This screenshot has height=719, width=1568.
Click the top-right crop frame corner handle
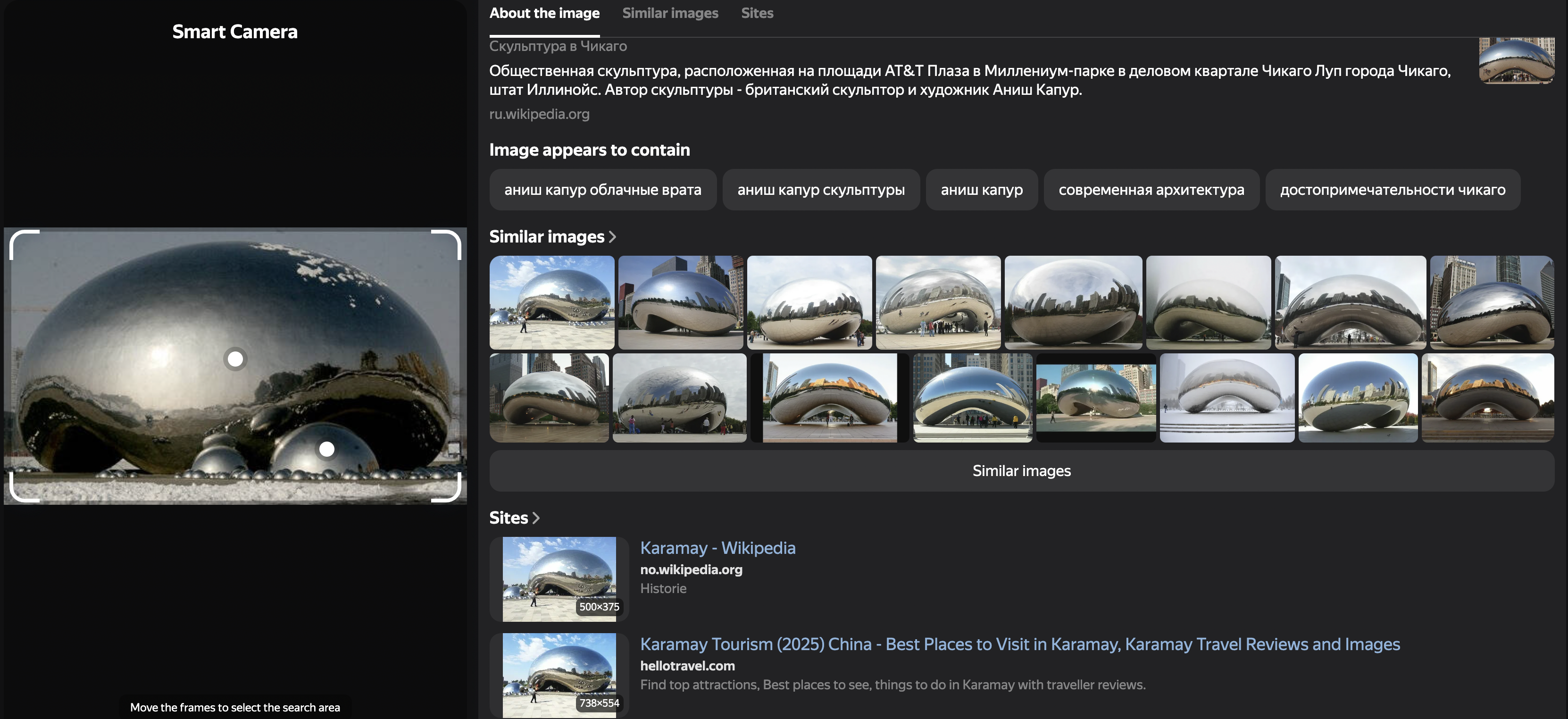(456, 235)
